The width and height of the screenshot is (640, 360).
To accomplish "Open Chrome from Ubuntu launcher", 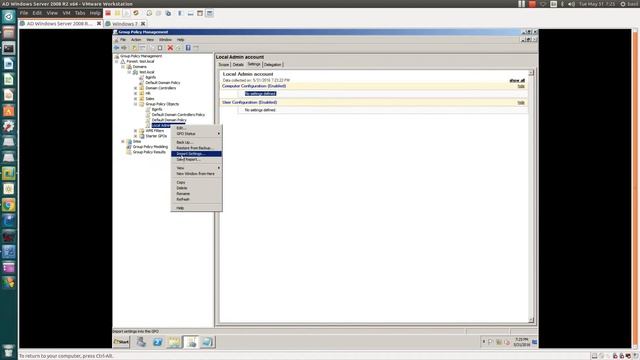I will pos(9,205).
